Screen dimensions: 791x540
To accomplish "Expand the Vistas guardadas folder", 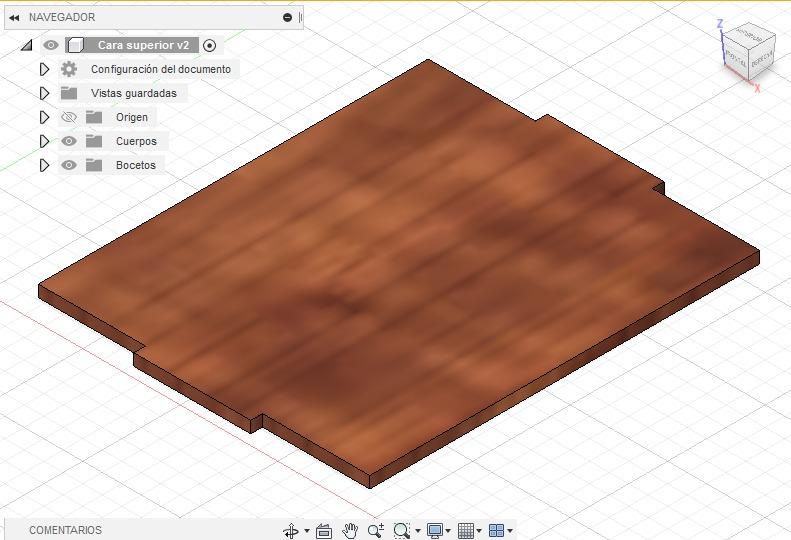I will tap(44, 93).
